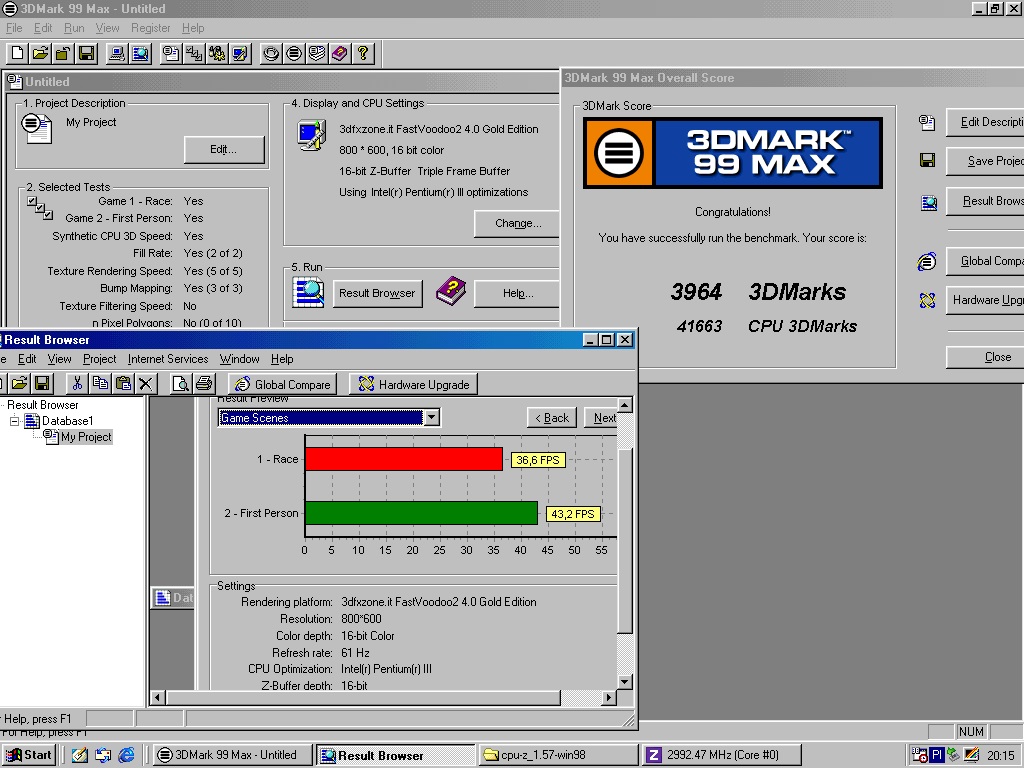1024x768 pixels.
Task: Click the vertical scrollbar down arrow in Result Browser
Action: point(624,682)
